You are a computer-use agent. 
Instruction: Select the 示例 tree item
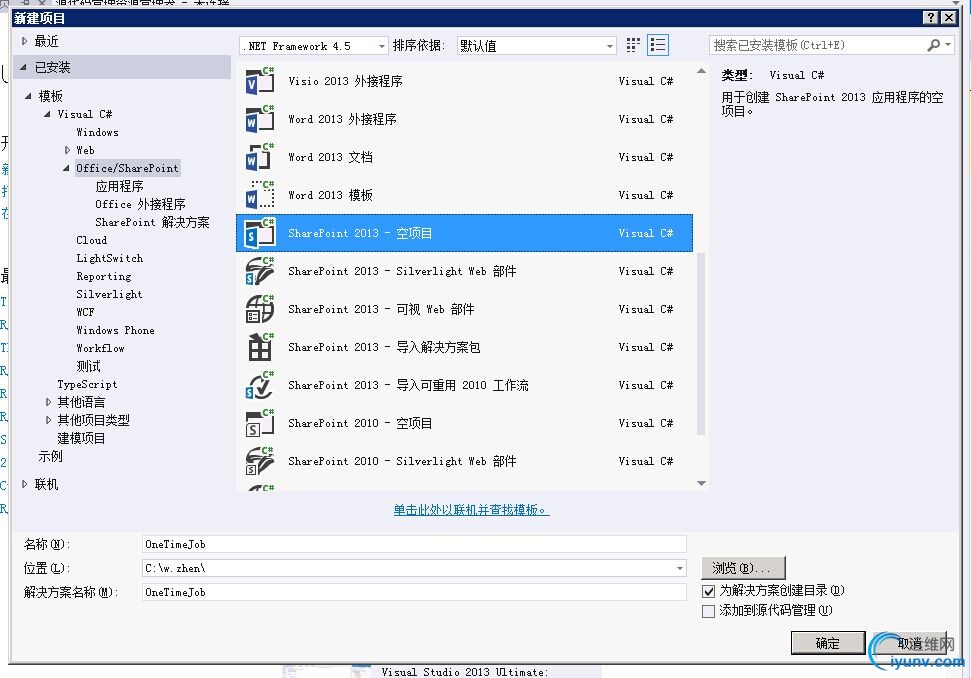[x=50, y=456]
